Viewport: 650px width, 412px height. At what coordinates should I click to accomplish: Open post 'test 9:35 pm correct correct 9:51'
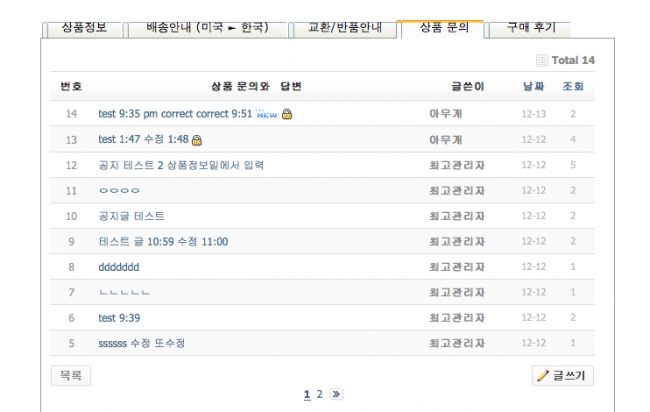pyautogui.click(x=175, y=114)
